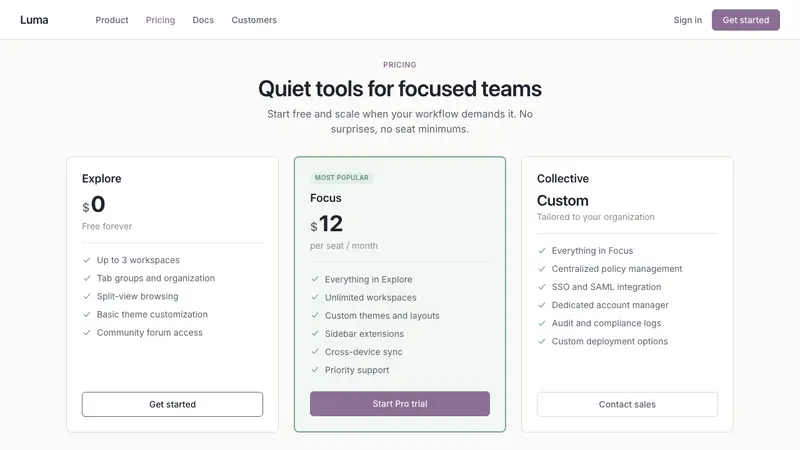Click 'Unlimited workspaces' feature text
This screenshot has height=450, width=800.
pos(370,297)
